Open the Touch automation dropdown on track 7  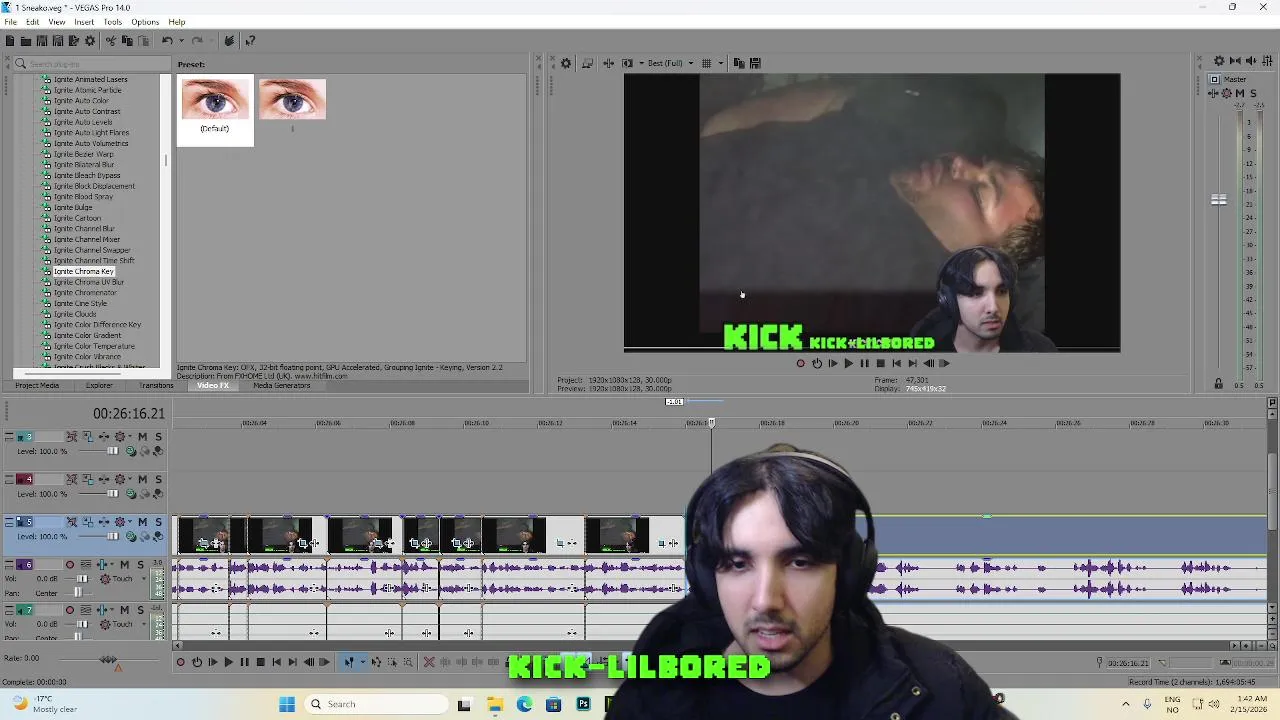pos(144,624)
